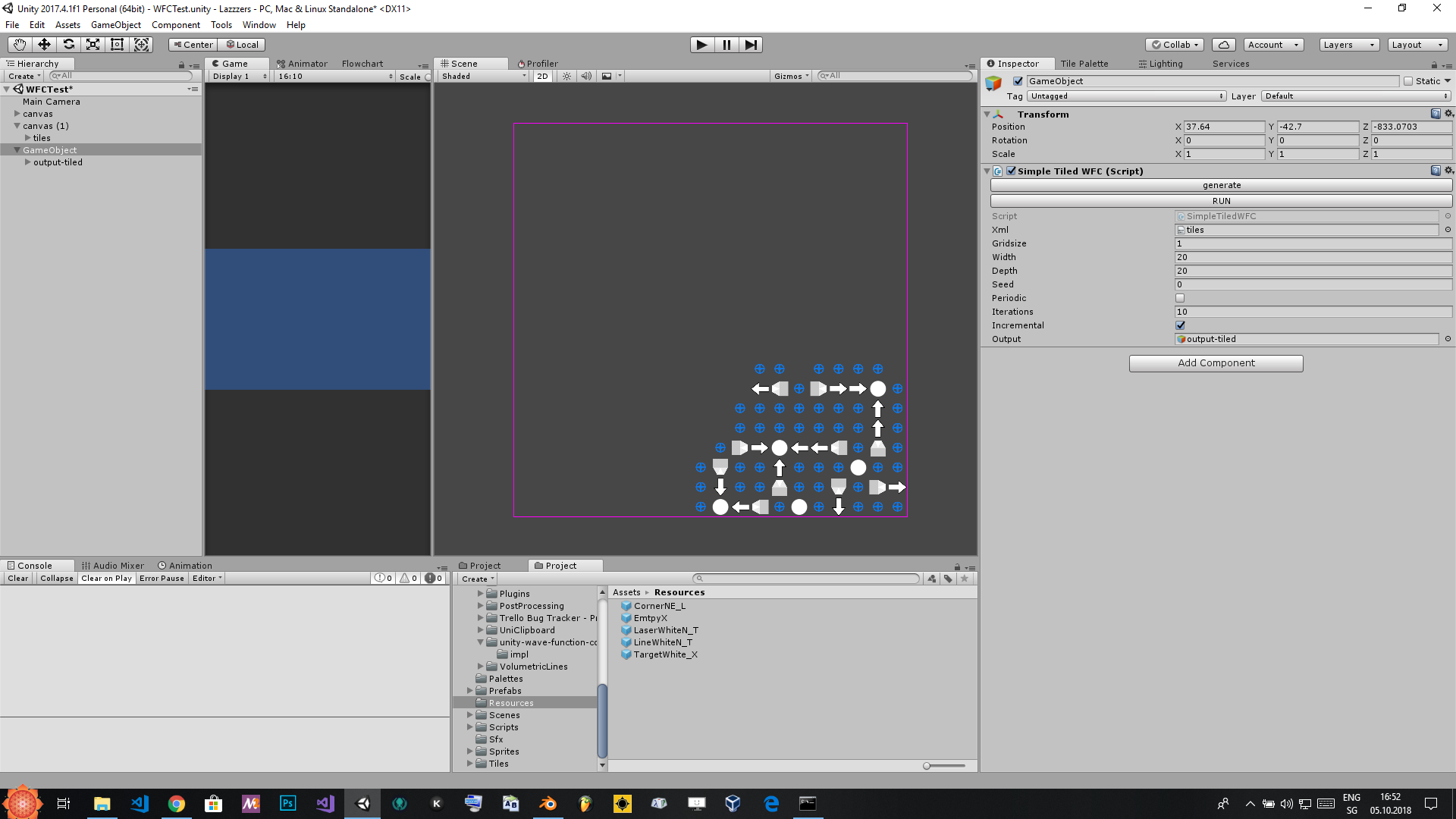
Task: Open Chrome from the taskbar
Action: pos(176,803)
